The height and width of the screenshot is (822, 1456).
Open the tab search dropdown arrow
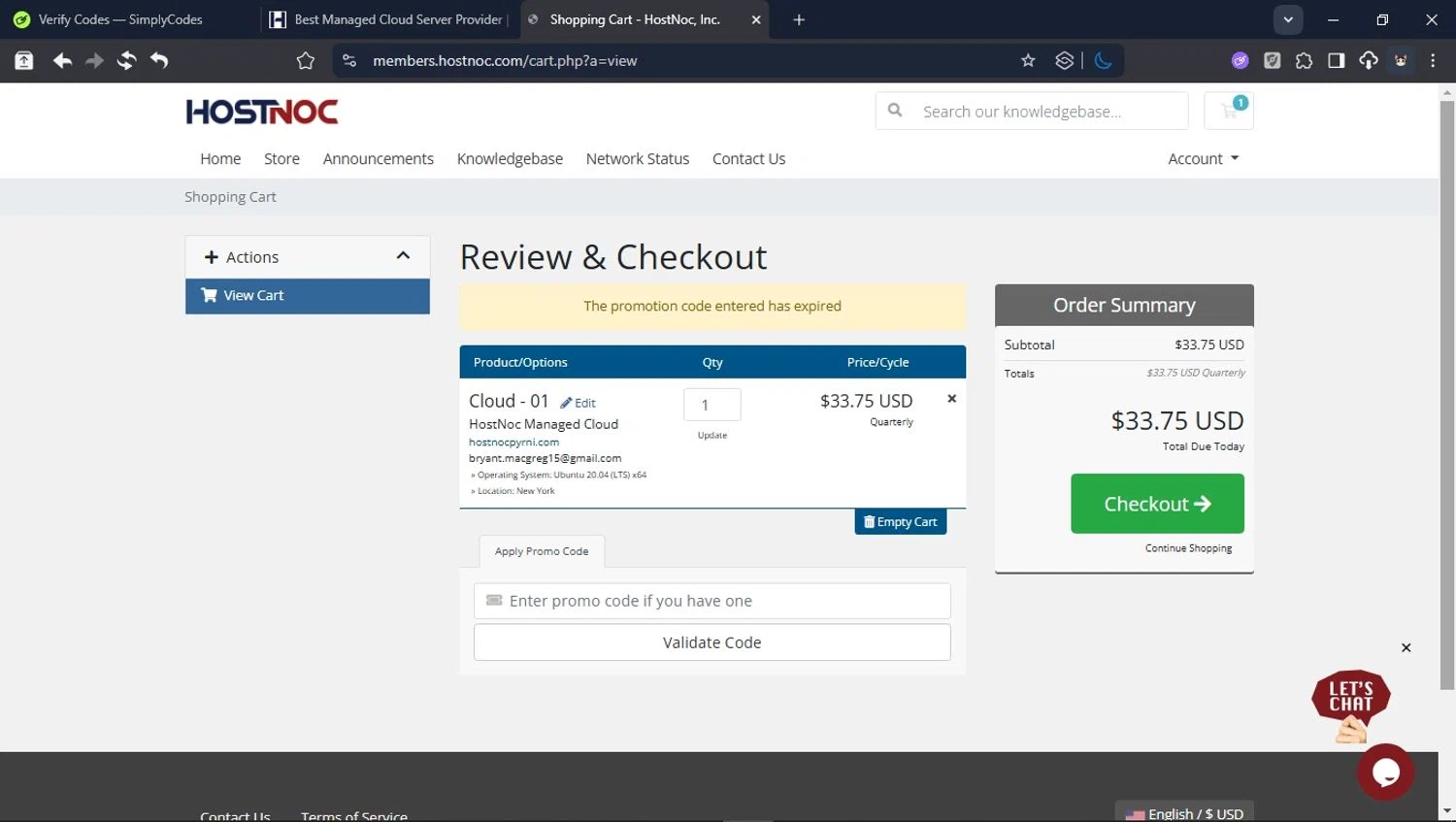pos(1287,19)
